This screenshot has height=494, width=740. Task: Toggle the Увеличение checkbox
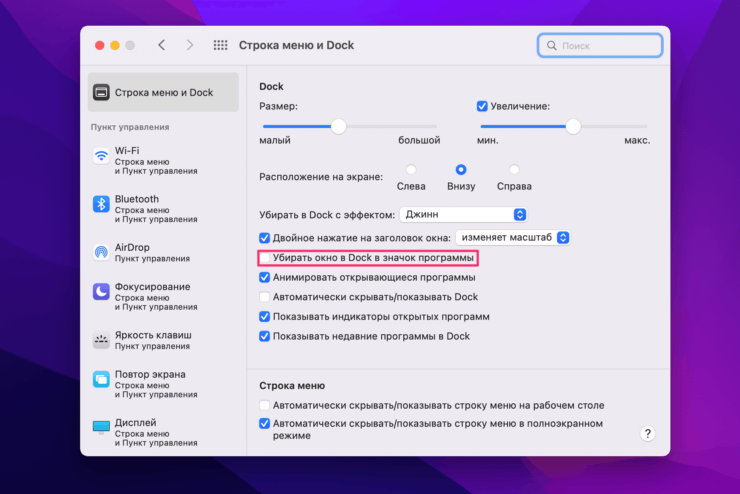point(482,107)
